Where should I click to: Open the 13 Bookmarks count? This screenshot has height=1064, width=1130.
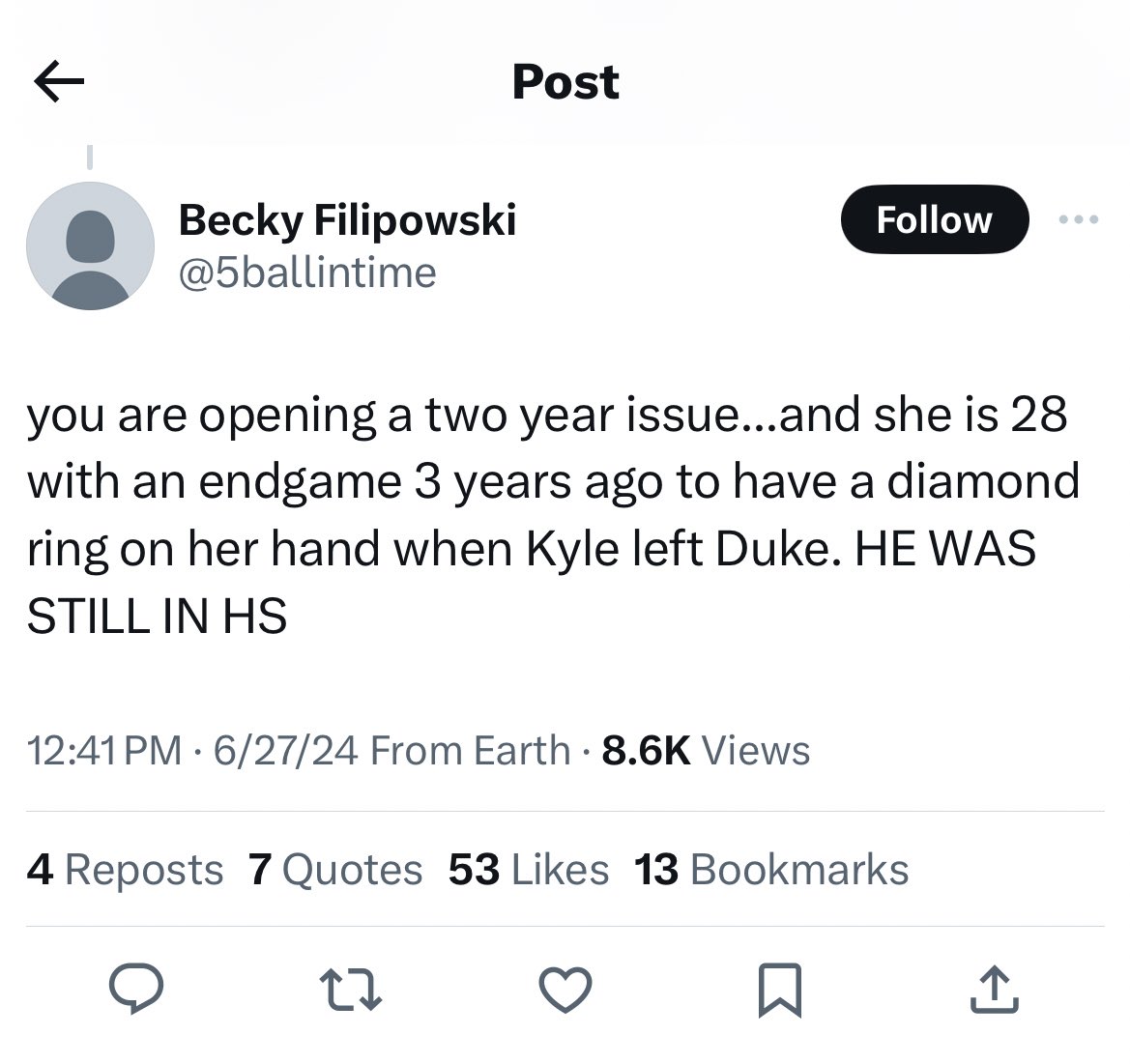[x=771, y=870]
